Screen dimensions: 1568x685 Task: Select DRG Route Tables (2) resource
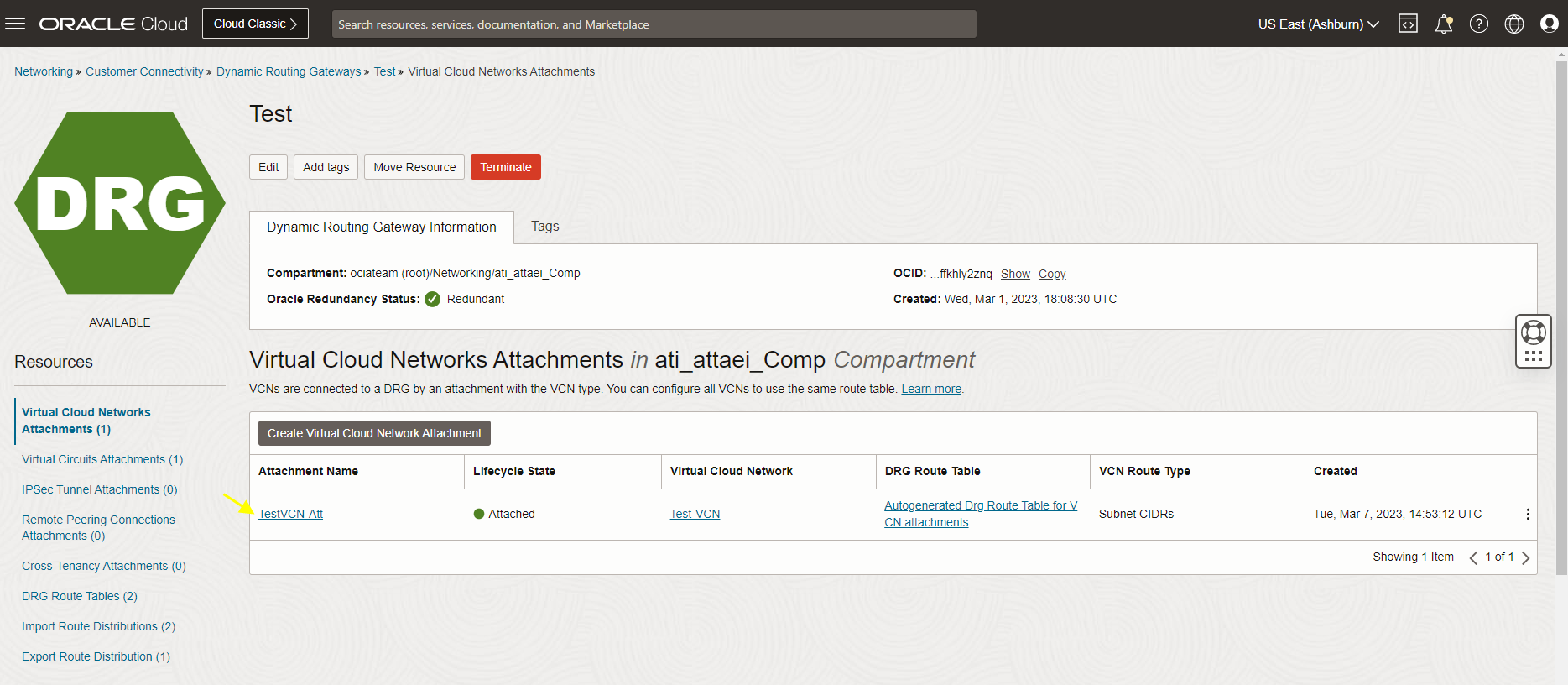[80, 596]
